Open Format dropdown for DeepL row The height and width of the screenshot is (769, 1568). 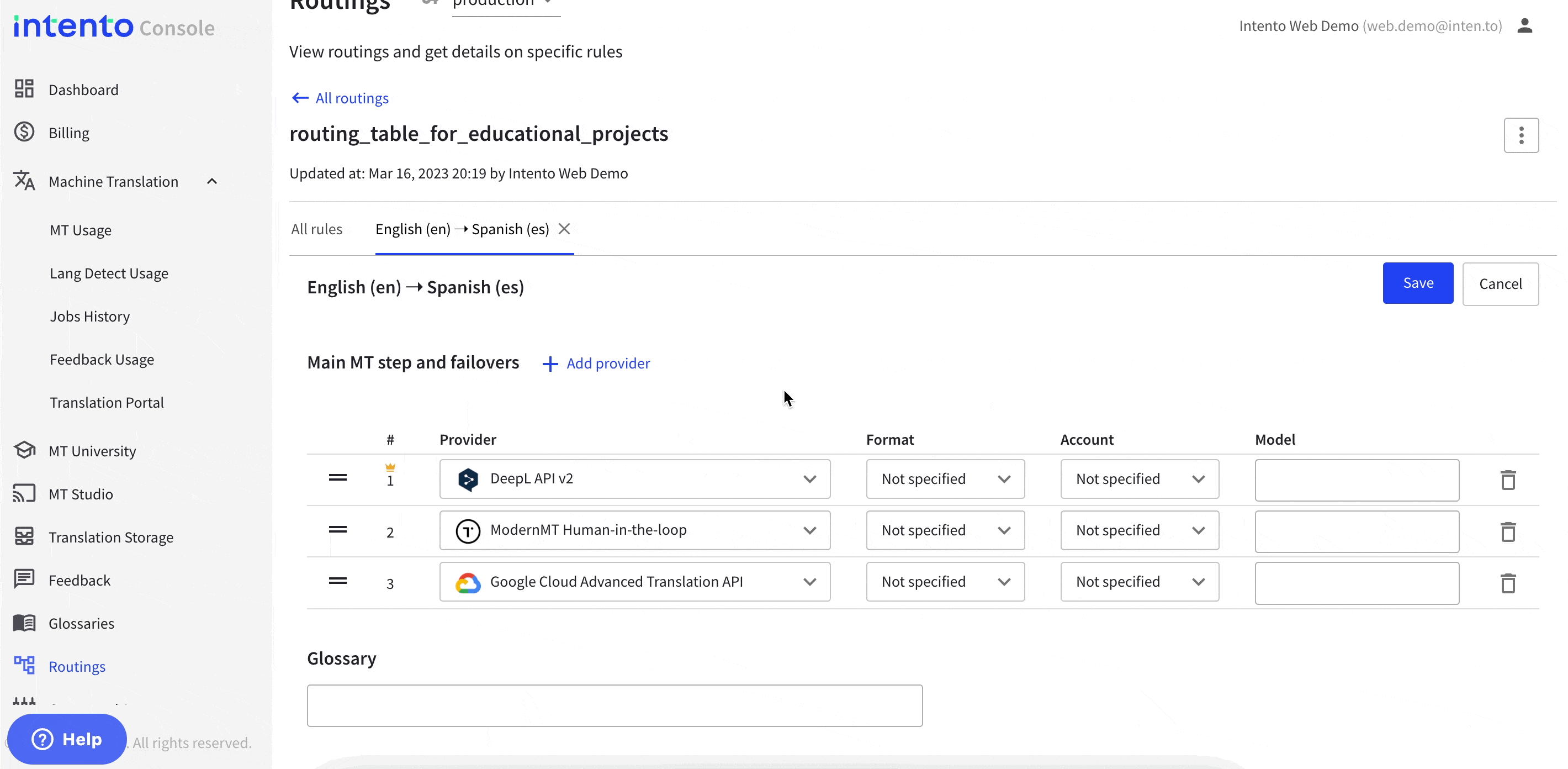(x=945, y=478)
